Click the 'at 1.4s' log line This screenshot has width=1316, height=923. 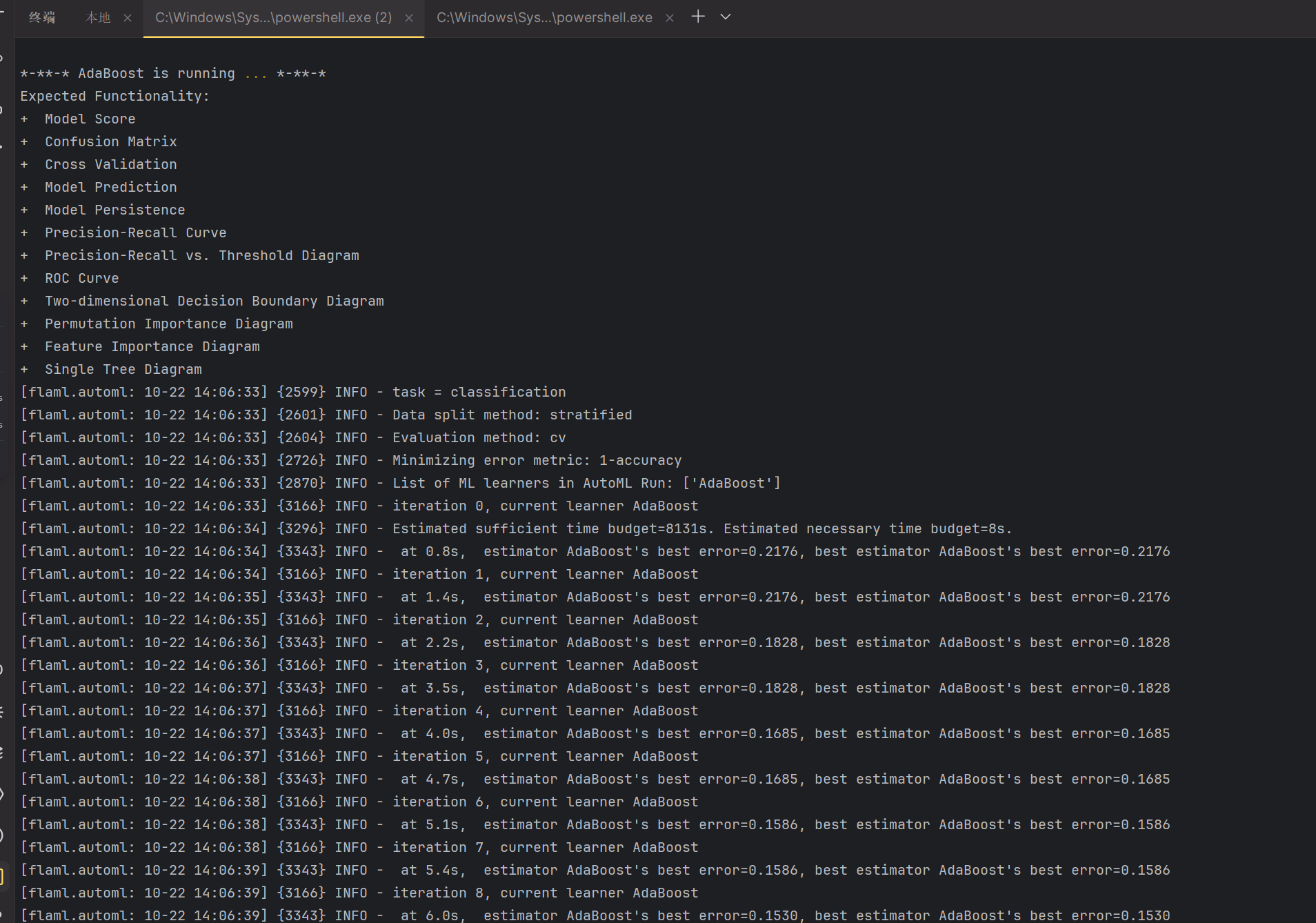tap(595, 597)
